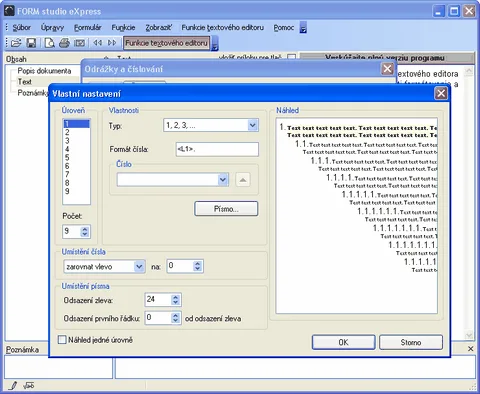Click the main window's vertical scrollbar down arrow
This screenshot has height=394, width=480.
click(x=469, y=335)
